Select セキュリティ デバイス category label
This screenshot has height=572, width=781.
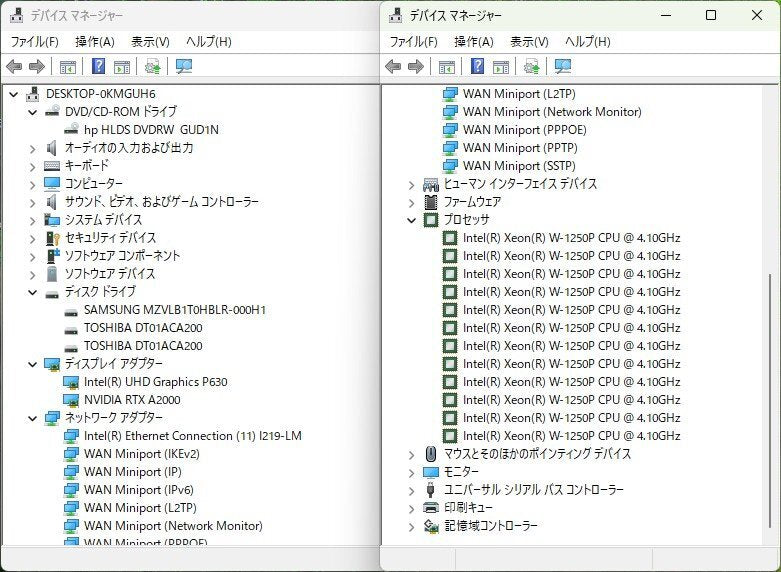[x=110, y=238]
